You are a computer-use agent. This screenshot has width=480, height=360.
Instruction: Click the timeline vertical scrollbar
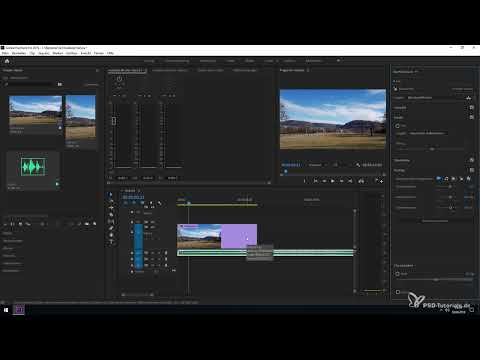(355, 230)
